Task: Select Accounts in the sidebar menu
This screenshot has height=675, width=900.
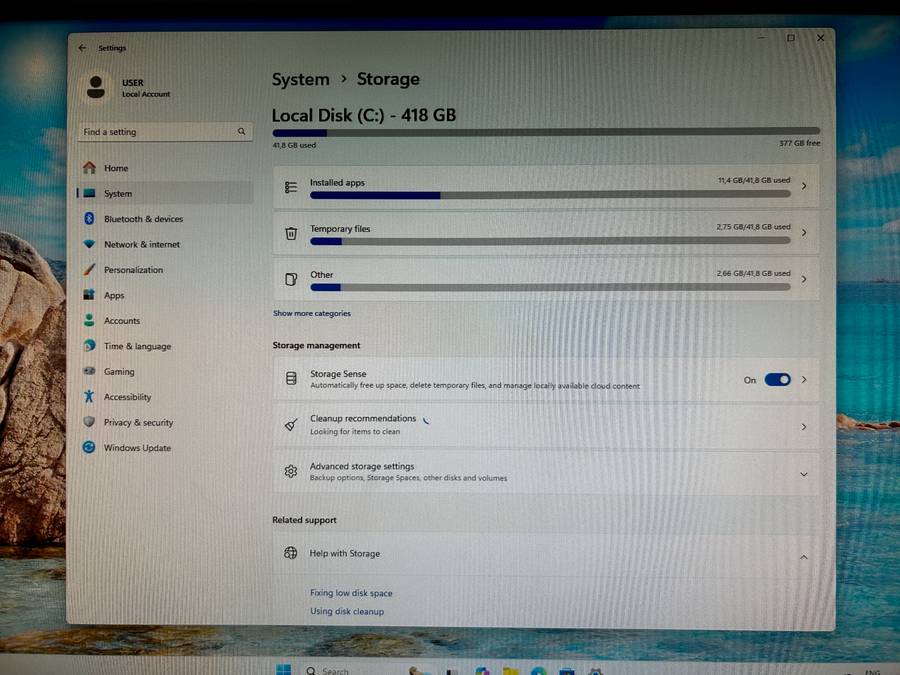Action: click(x=122, y=321)
